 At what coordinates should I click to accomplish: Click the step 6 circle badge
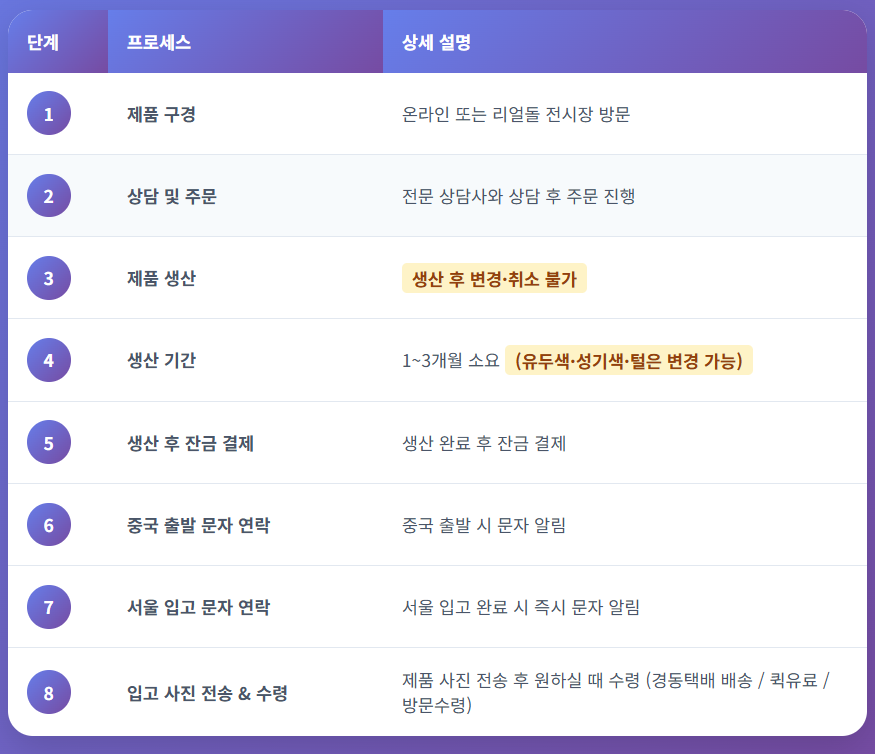click(49, 524)
